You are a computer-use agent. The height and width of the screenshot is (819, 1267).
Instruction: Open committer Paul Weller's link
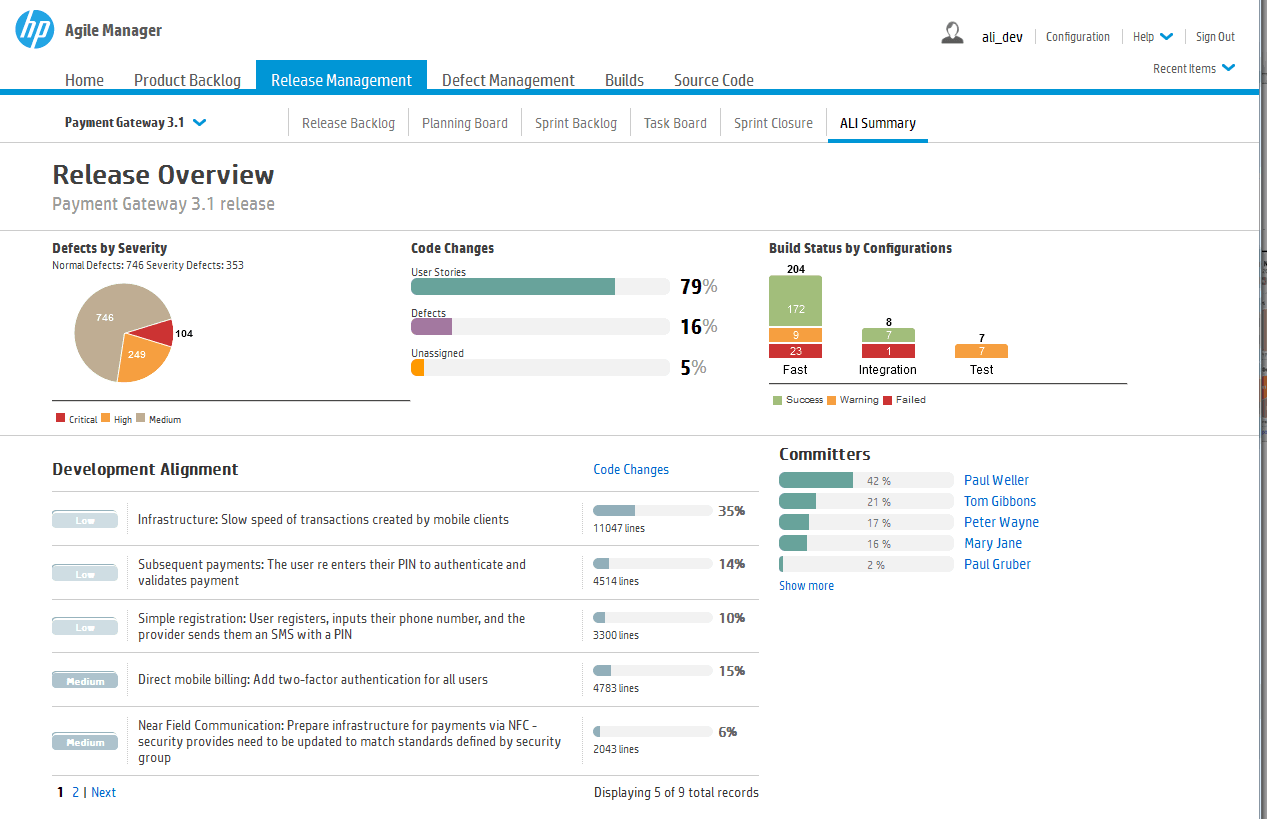click(x=996, y=480)
